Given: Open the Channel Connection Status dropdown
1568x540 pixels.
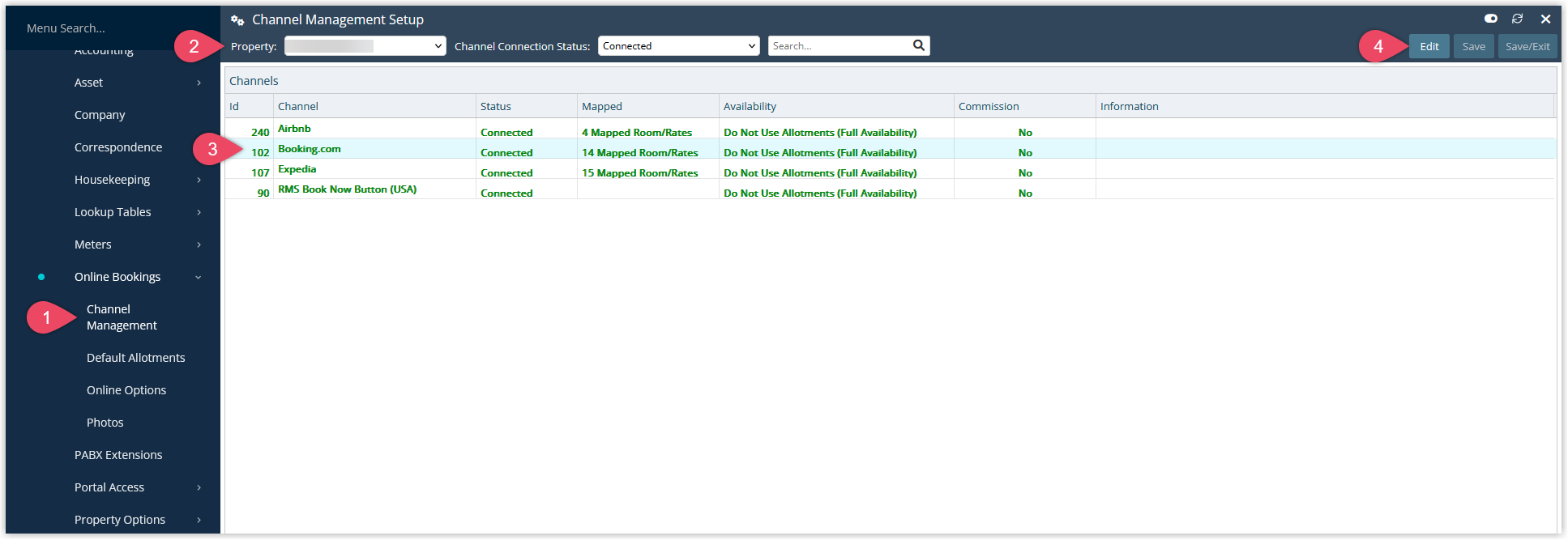Looking at the screenshot, I should click(x=678, y=46).
